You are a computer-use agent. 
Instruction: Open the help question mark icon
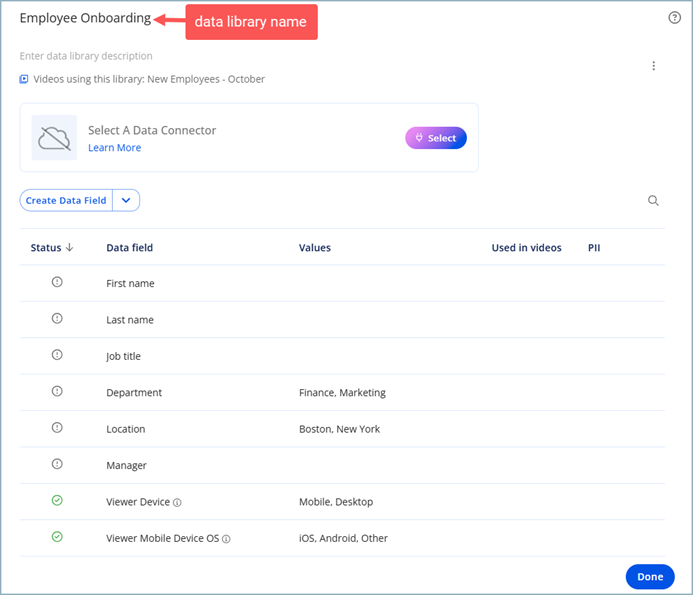(x=674, y=17)
